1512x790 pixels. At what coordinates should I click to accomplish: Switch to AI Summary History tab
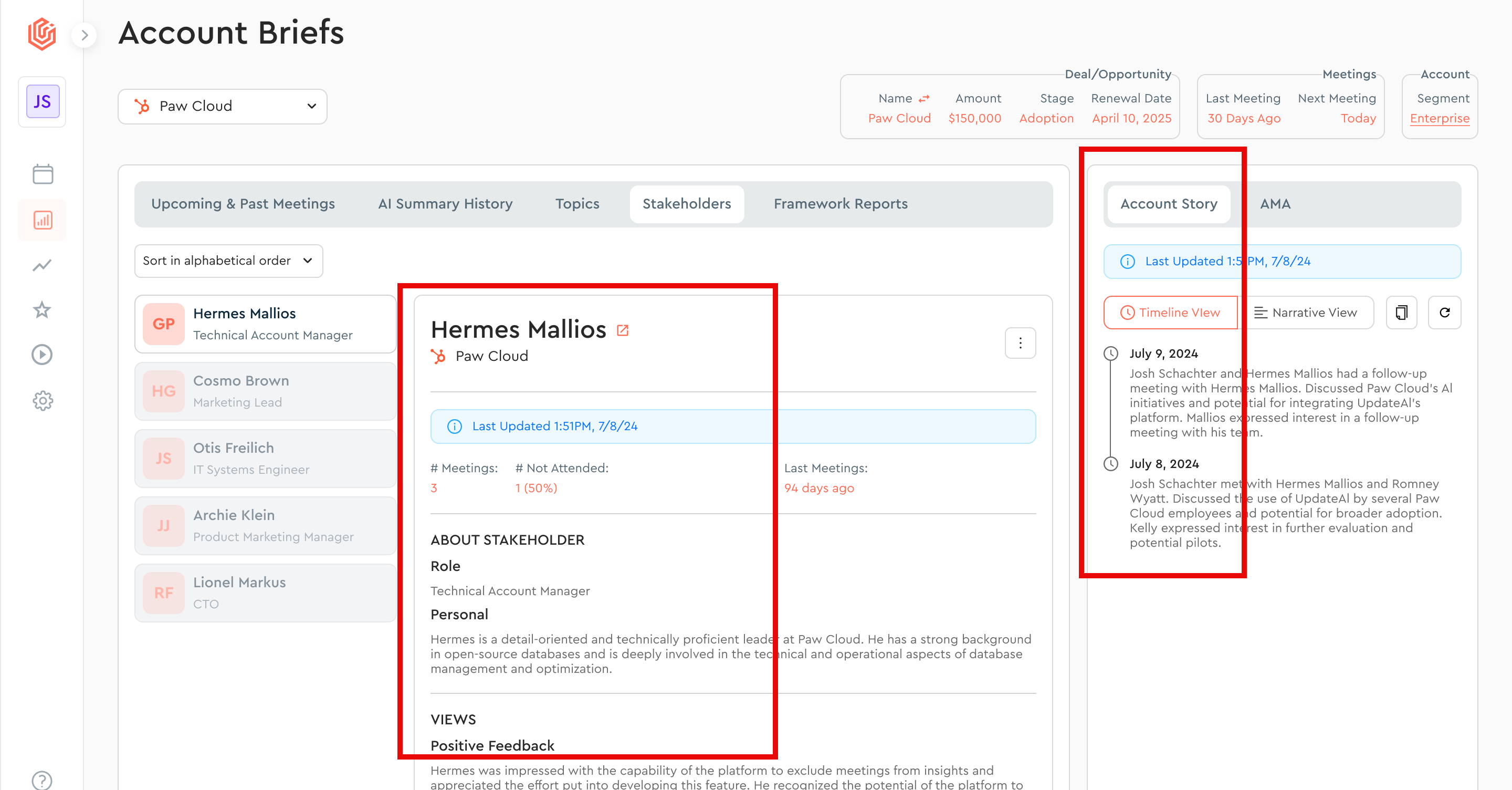tap(445, 204)
